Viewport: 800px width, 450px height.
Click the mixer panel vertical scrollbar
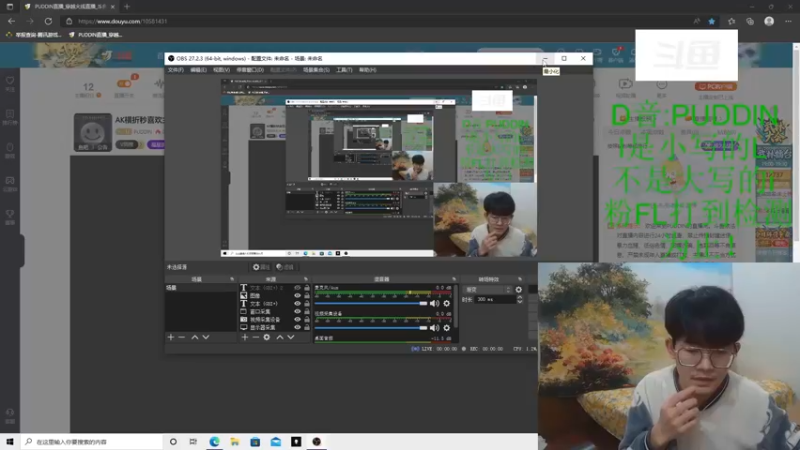click(455, 306)
